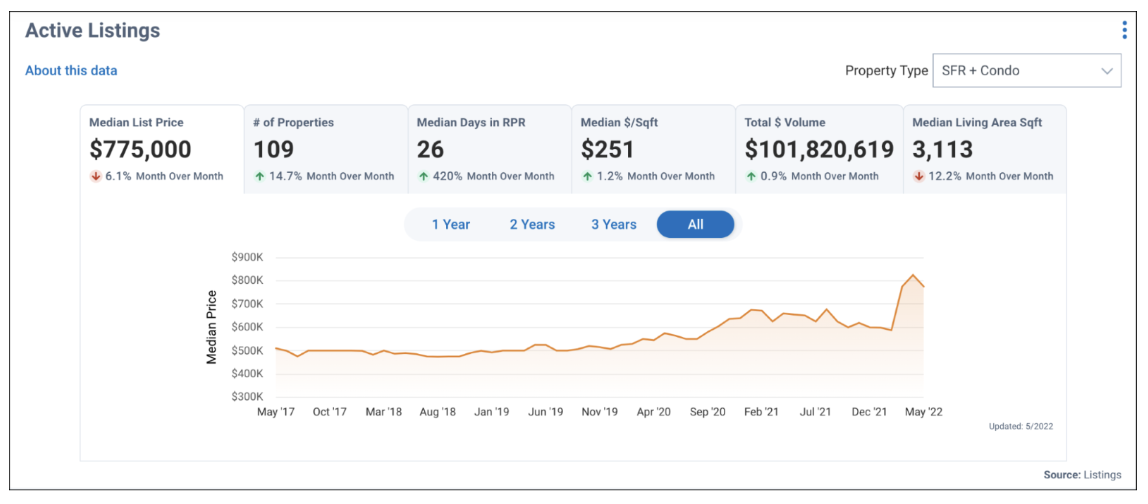Switch to Median Days in RPR tab
The height and width of the screenshot is (504, 1148).
(x=489, y=149)
